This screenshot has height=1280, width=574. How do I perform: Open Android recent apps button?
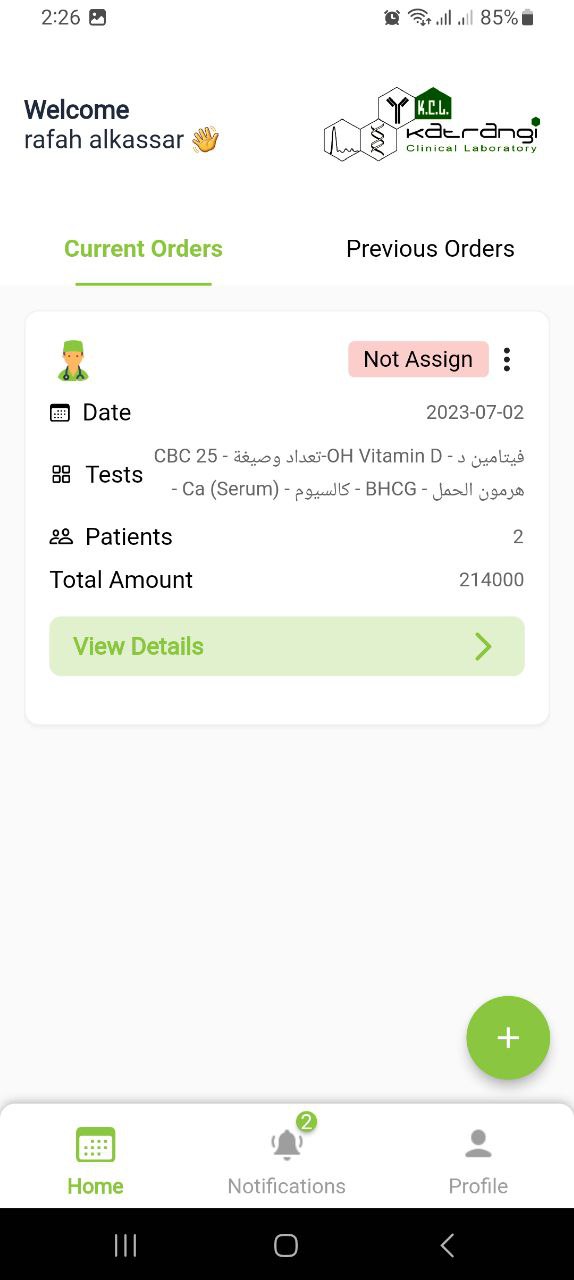[x=126, y=1245]
